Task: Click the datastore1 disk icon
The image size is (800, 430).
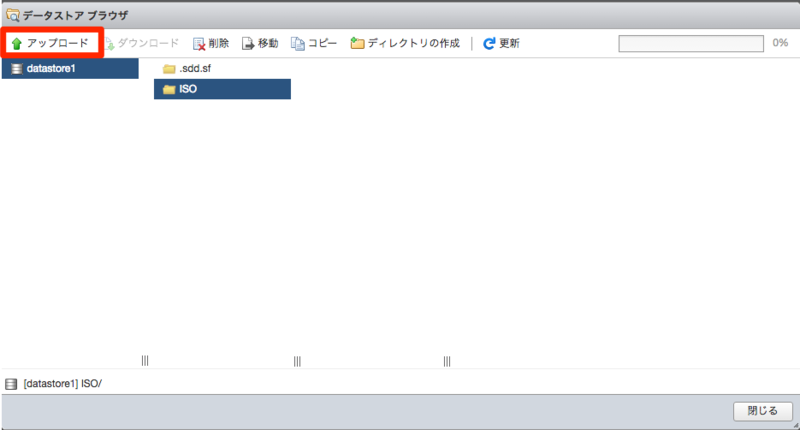Action: pyautogui.click(x=17, y=68)
